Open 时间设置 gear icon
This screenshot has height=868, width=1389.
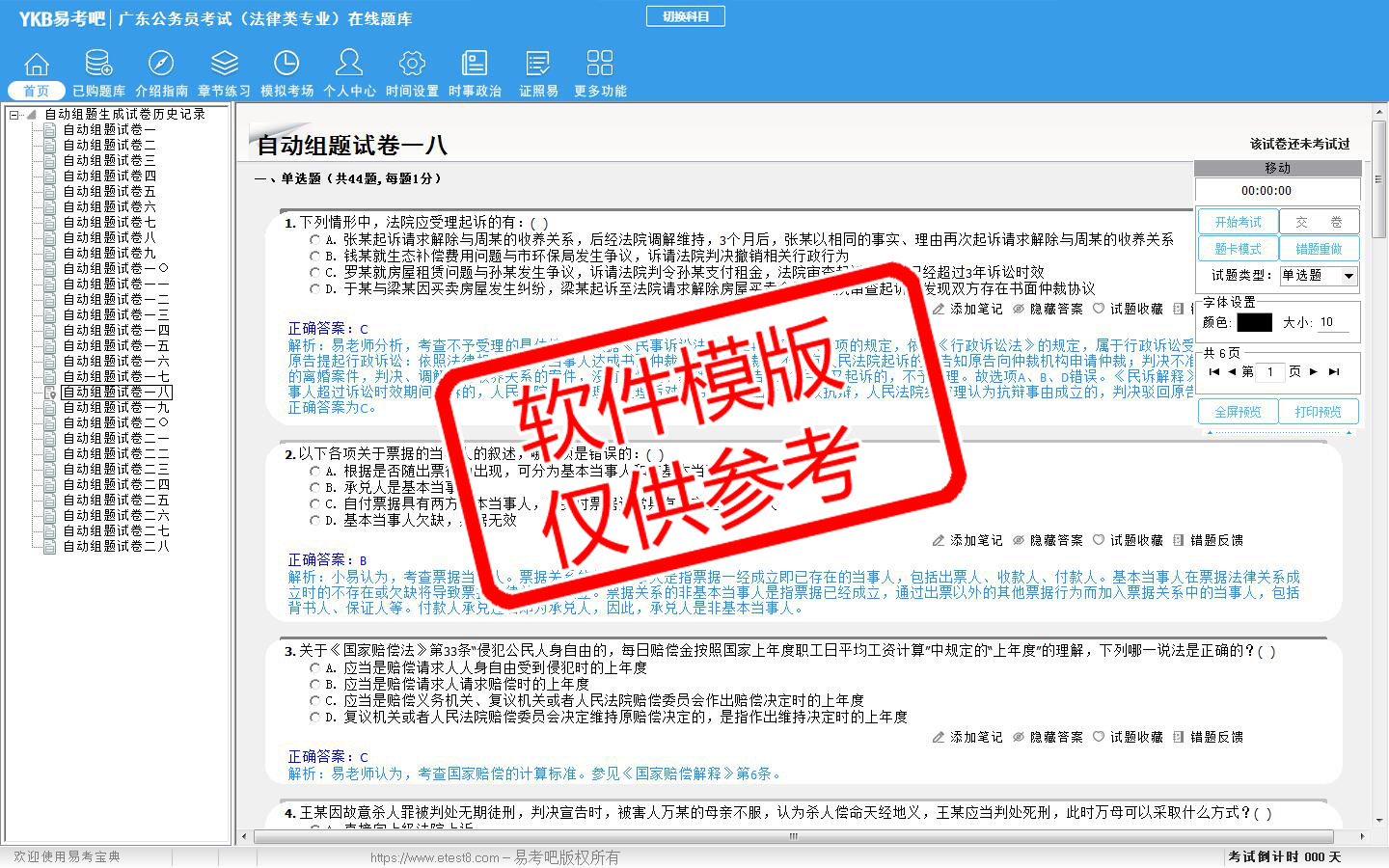click(412, 65)
